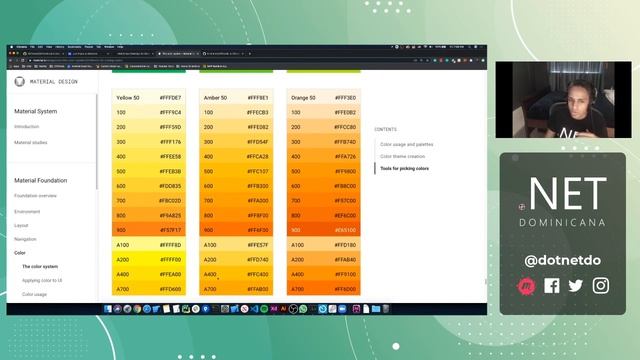Open the Navigation sidebar section
The height and width of the screenshot is (360, 640).
(x=25, y=239)
